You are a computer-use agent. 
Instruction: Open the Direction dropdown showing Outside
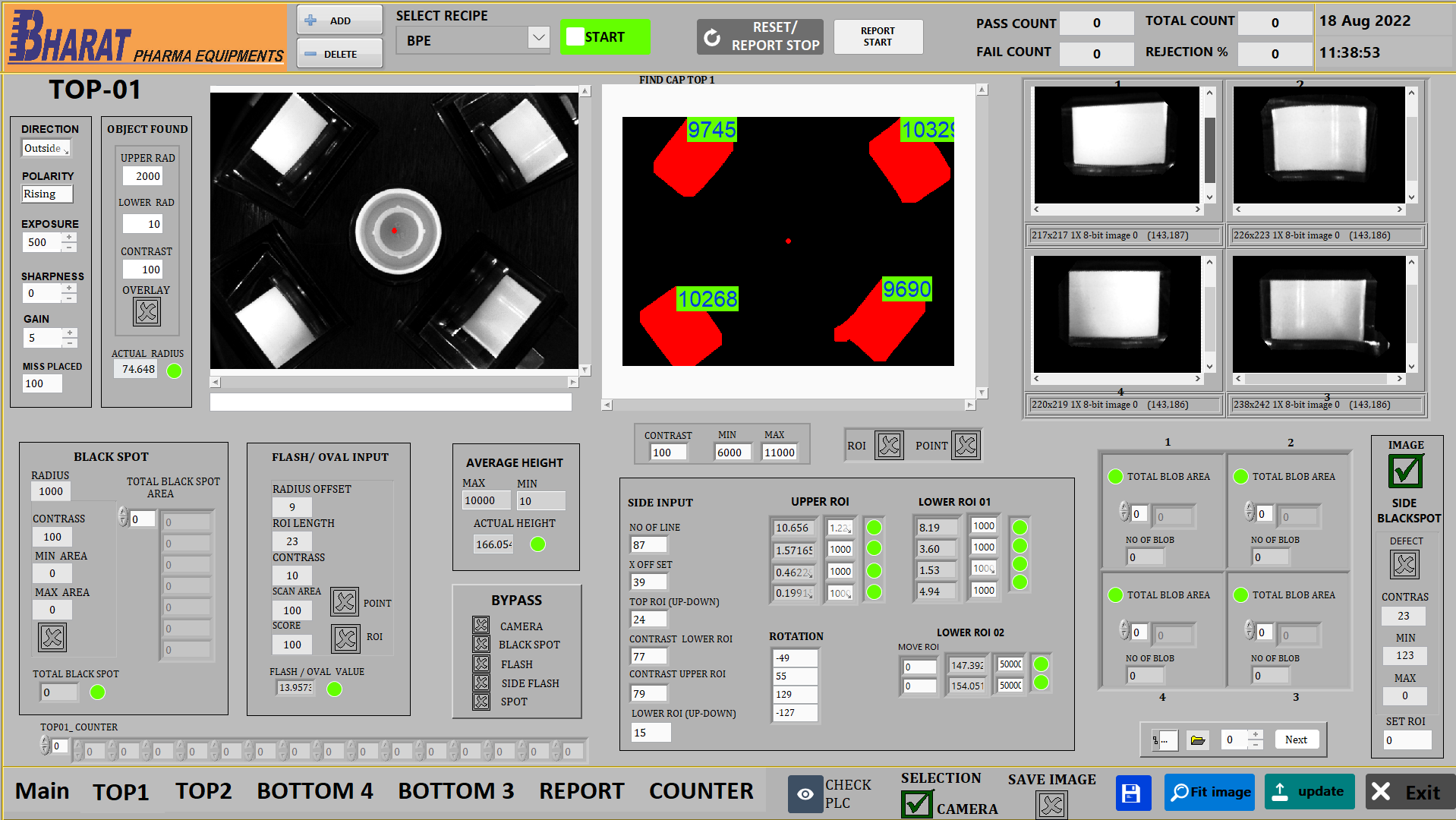click(x=46, y=149)
